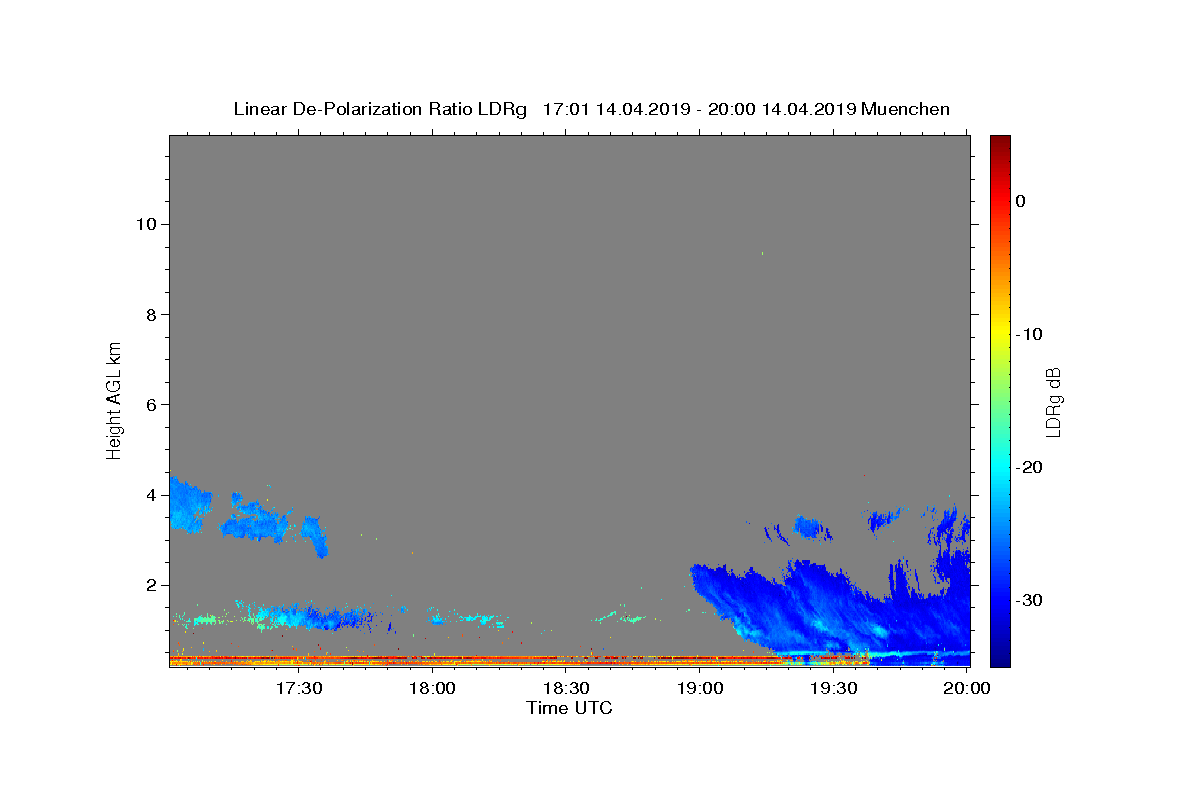The image size is (1200, 800).
Task: Click the "LDRg dB" colorbar label
Action: click(x=1053, y=402)
